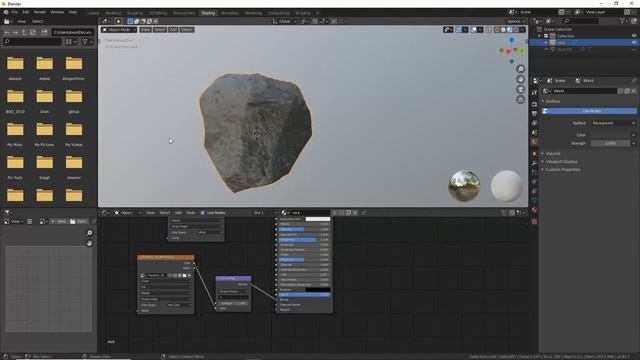Viewport: 640px width, 360px height.
Task: Toggle Collection visibility eye in outliner
Action: (634, 36)
